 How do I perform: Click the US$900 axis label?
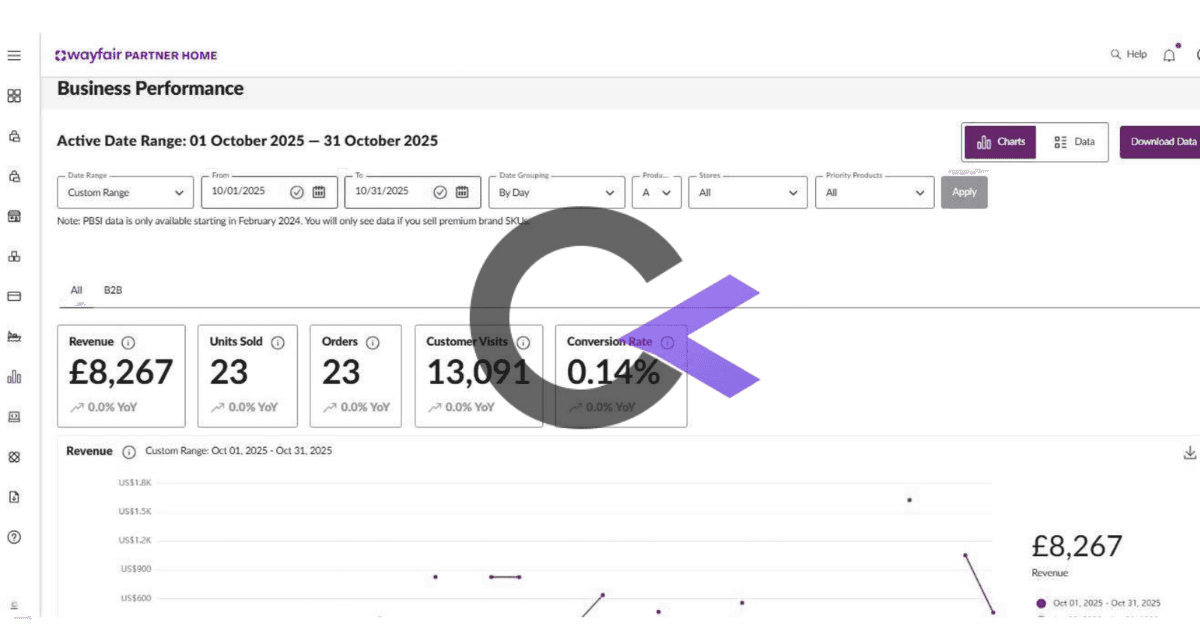tap(135, 569)
